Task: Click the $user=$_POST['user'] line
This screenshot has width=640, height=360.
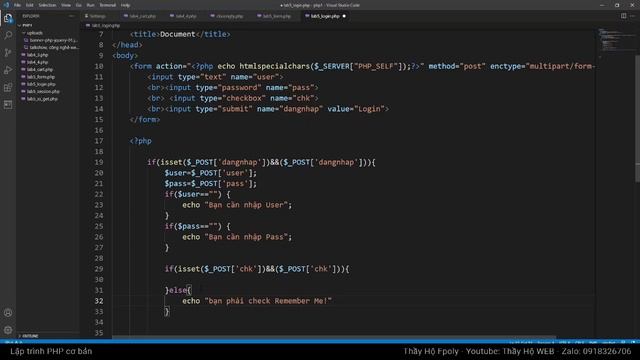Action: pyautogui.click(x=211, y=173)
